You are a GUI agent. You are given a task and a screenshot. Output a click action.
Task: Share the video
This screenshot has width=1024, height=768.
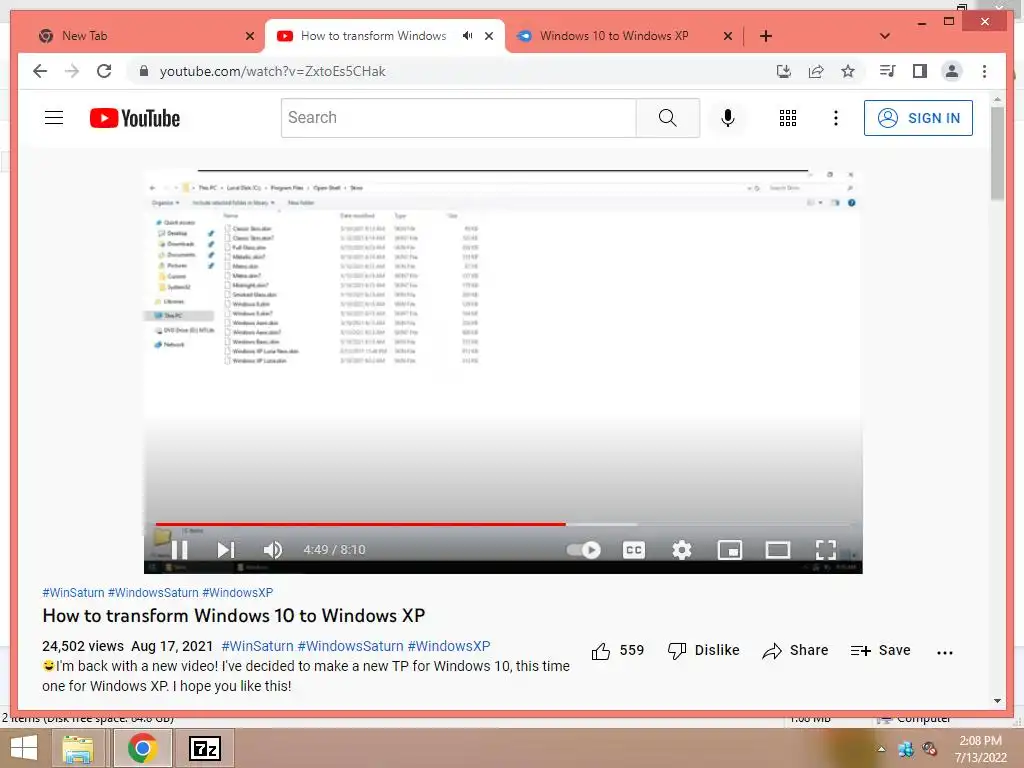pyautogui.click(x=795, y=650)
